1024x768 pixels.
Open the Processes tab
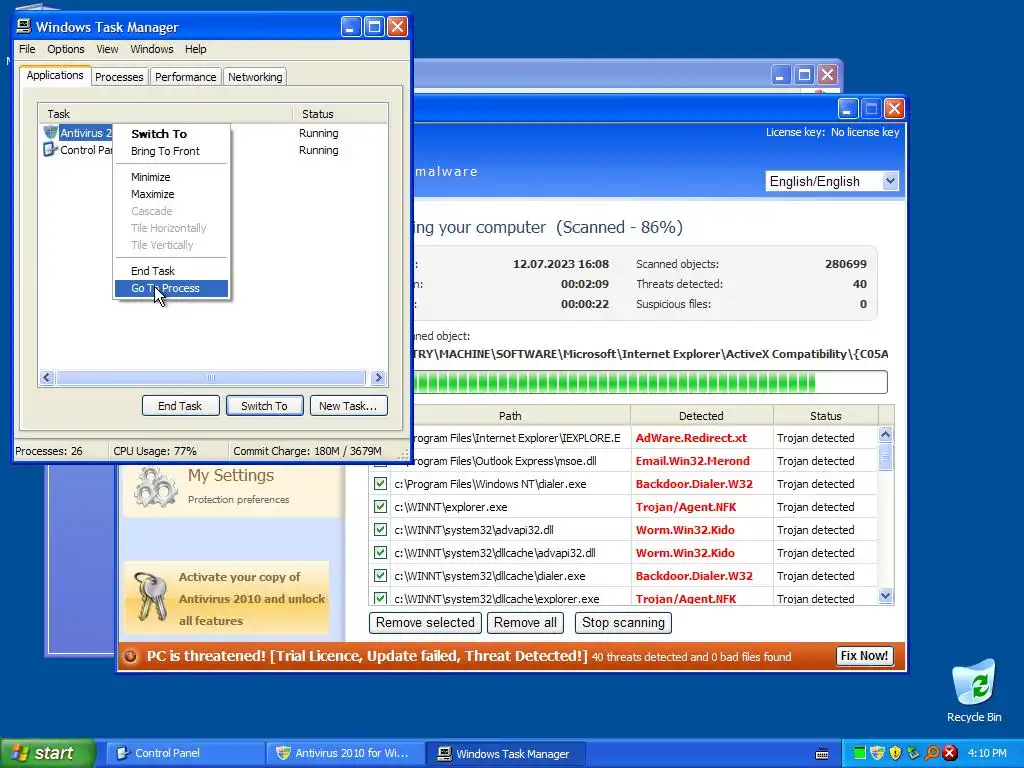pos(119,76)
